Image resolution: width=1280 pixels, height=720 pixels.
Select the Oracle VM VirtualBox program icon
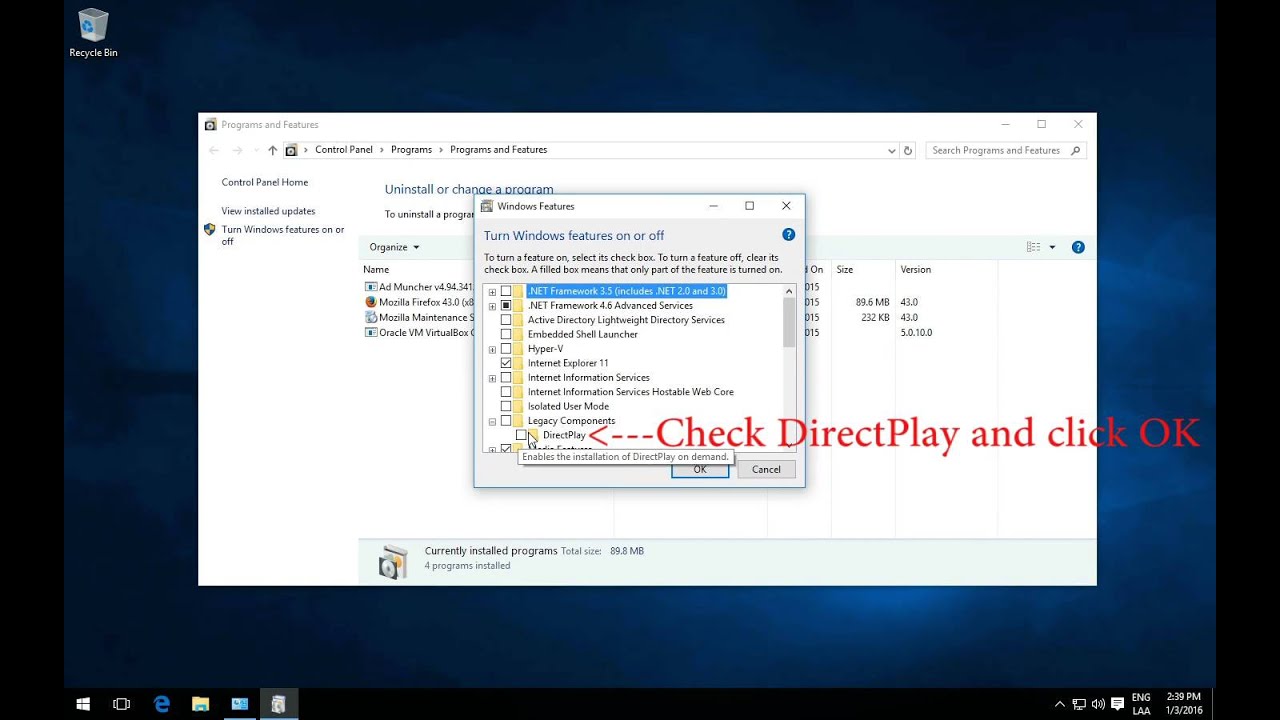(x=370, y=333)
